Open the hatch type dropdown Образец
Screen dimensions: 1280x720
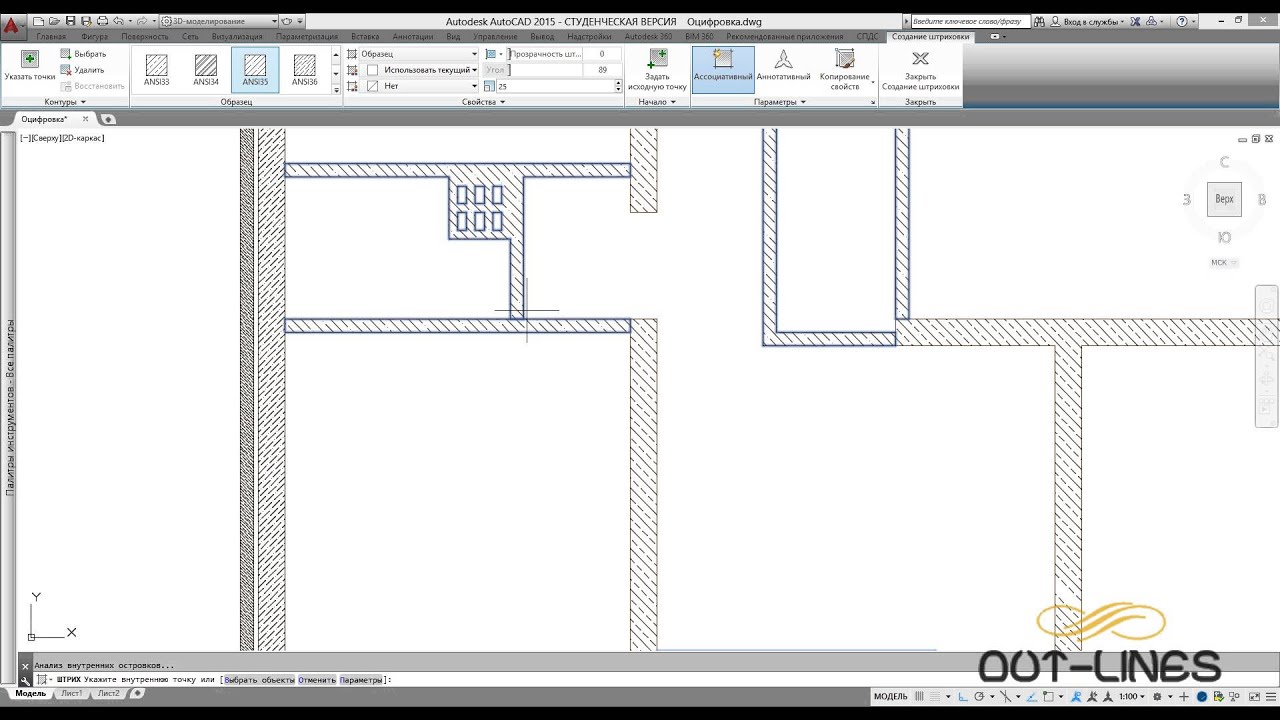pos(420,54)
